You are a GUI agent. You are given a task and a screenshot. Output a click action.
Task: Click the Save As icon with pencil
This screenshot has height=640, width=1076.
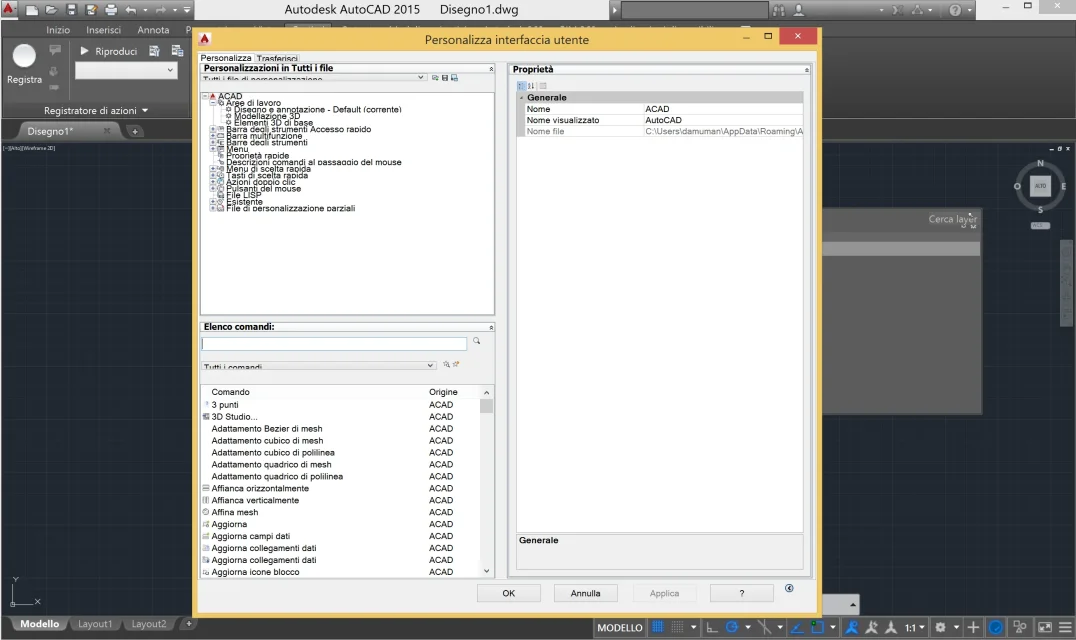[x=91, y=10]
